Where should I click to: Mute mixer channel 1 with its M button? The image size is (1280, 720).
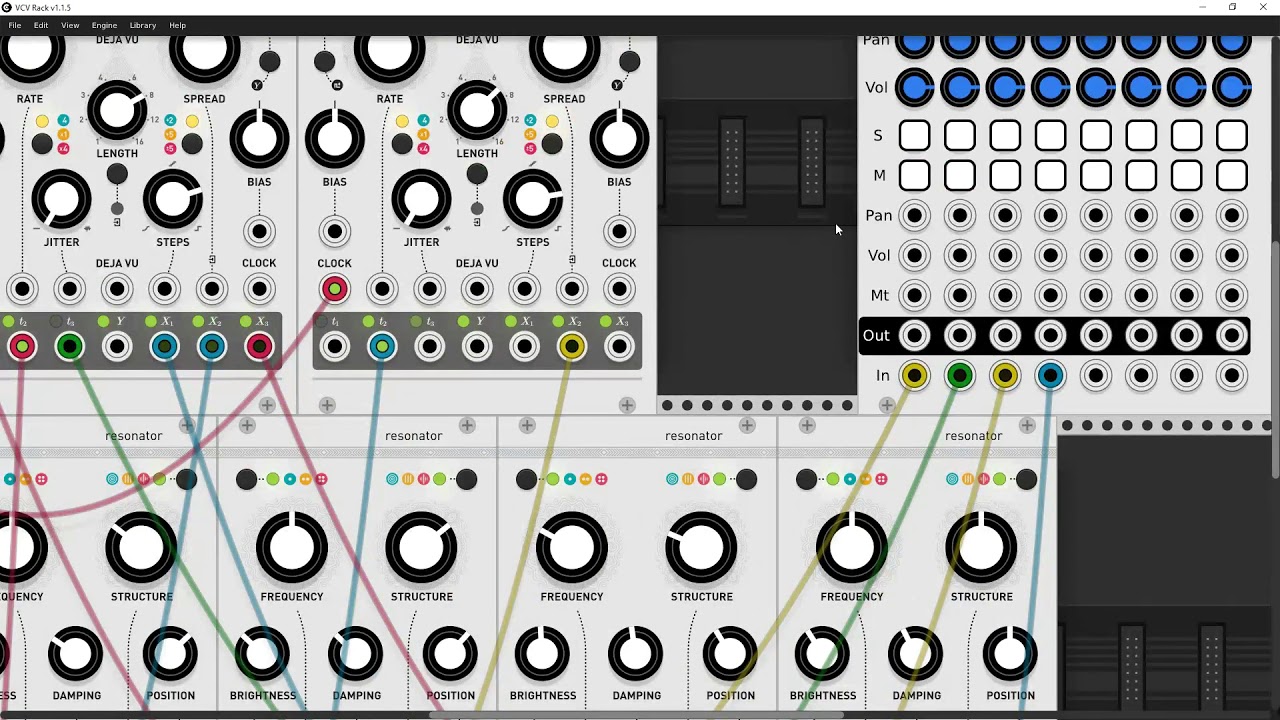tap(914, 175)
